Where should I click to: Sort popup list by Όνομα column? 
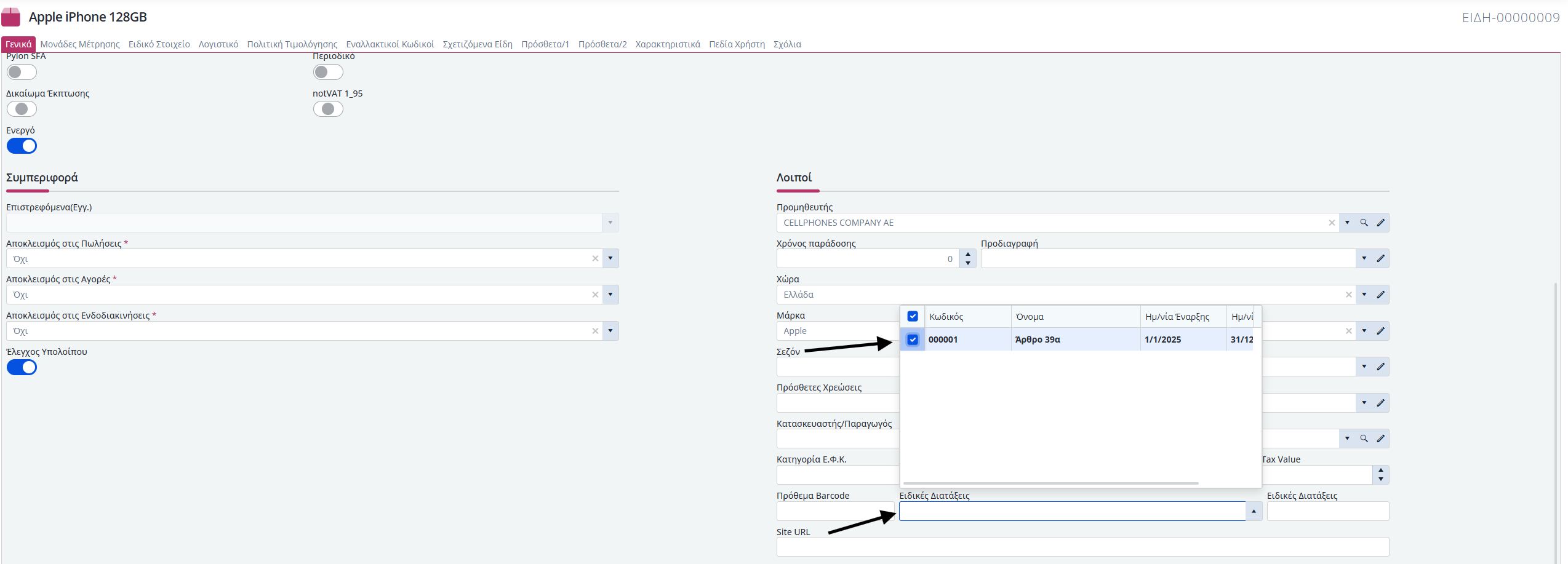point(1076,317)
